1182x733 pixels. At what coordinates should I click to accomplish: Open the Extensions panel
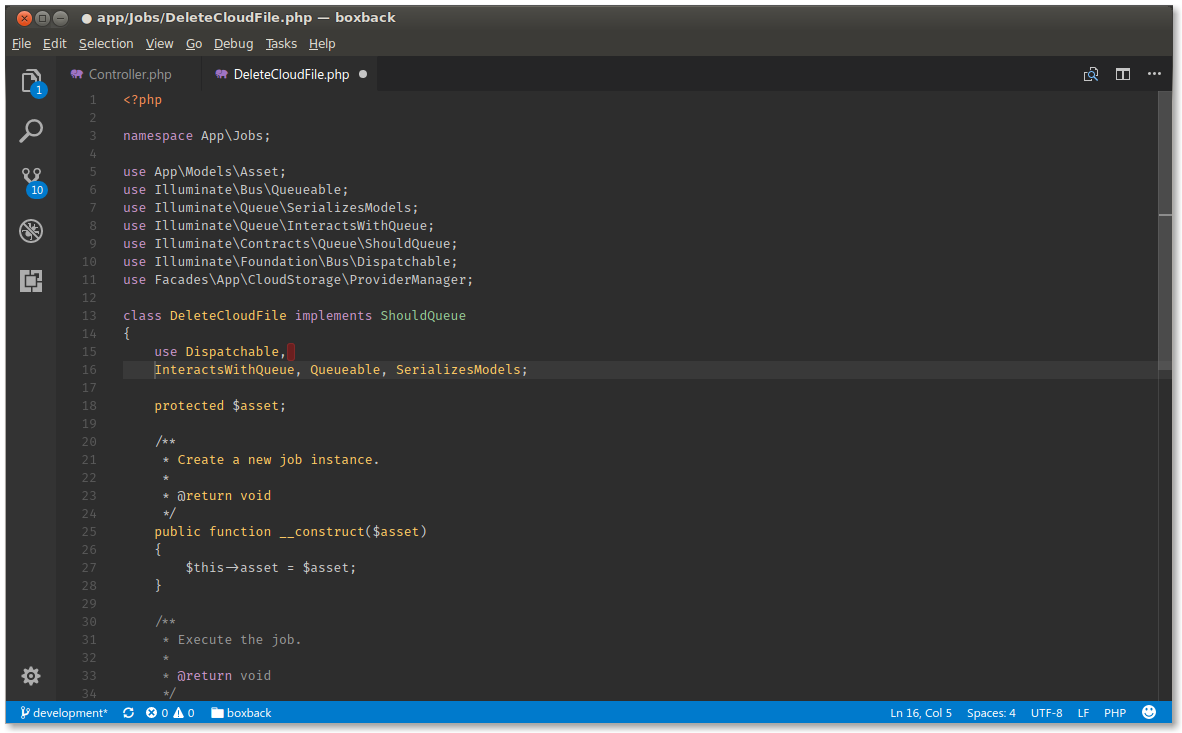coord(31,281)
